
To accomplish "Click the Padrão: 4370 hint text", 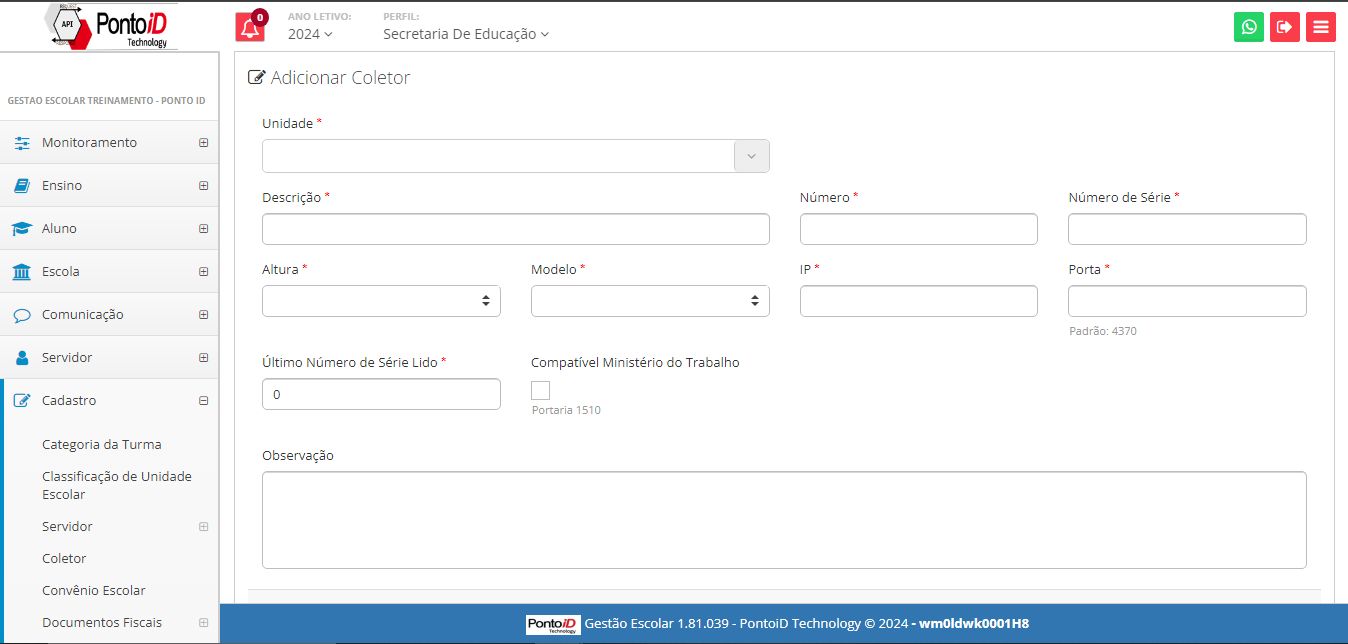I will pyautogui.click(x=1103, y=331).
